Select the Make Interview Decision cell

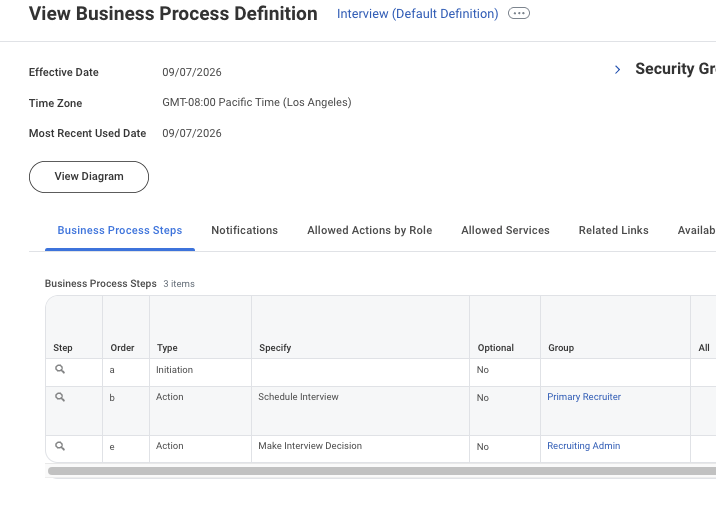[x=360, y=449]
